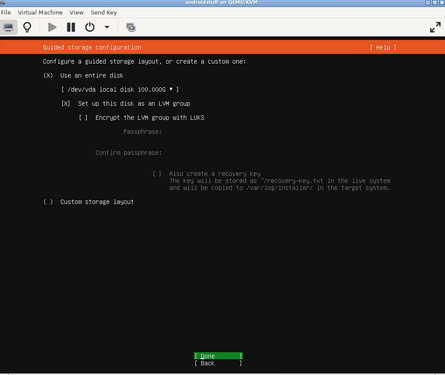Viewport: 445px width, 375px height.
Task: Open the Send Key menu
Action: pyautogui.click(x=104, y=12)
